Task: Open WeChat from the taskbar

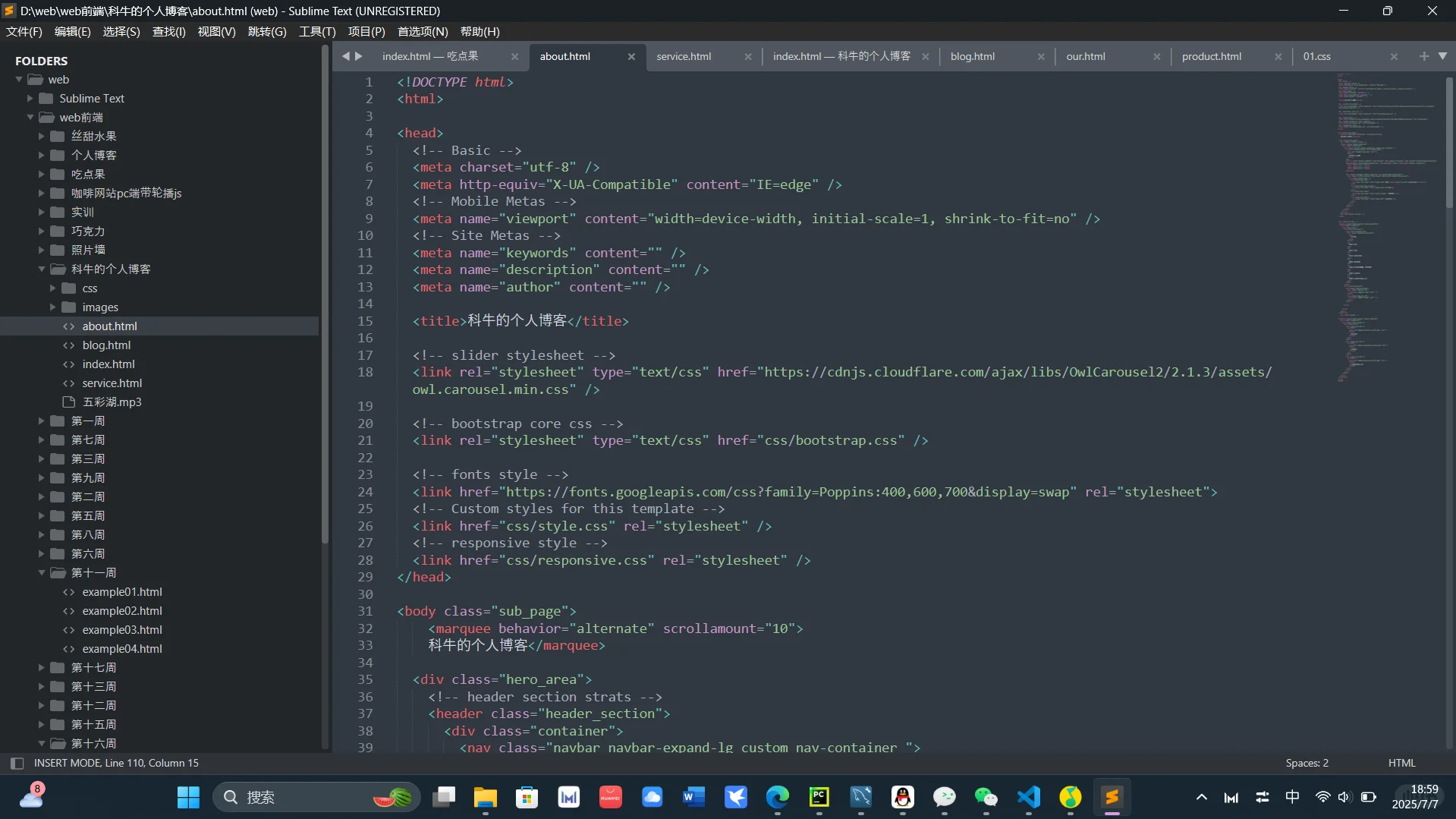Action: (986, 797)
